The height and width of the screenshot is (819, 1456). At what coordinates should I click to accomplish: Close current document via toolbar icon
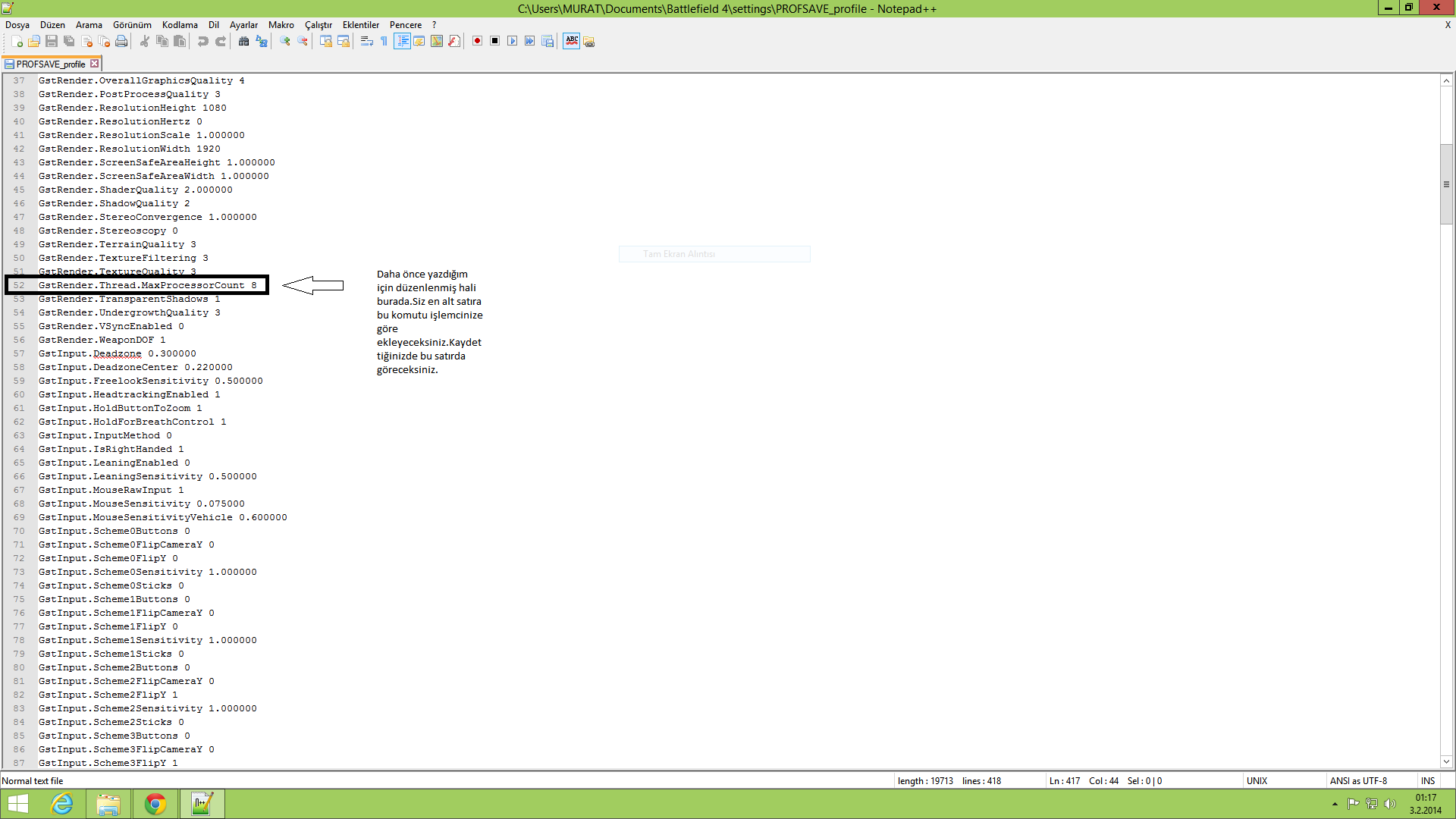tap(86, 41)
